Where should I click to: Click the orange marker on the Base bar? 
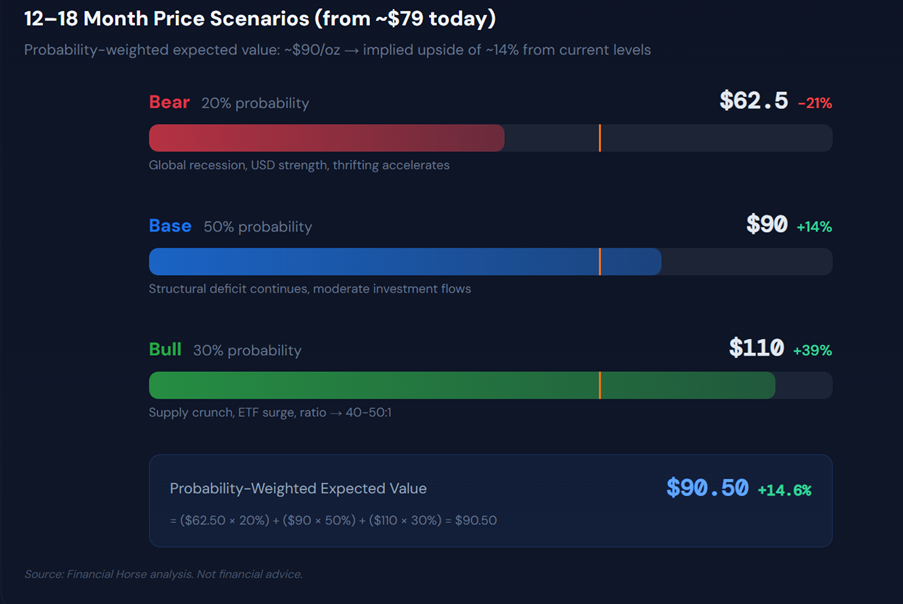tap(600, 262)
